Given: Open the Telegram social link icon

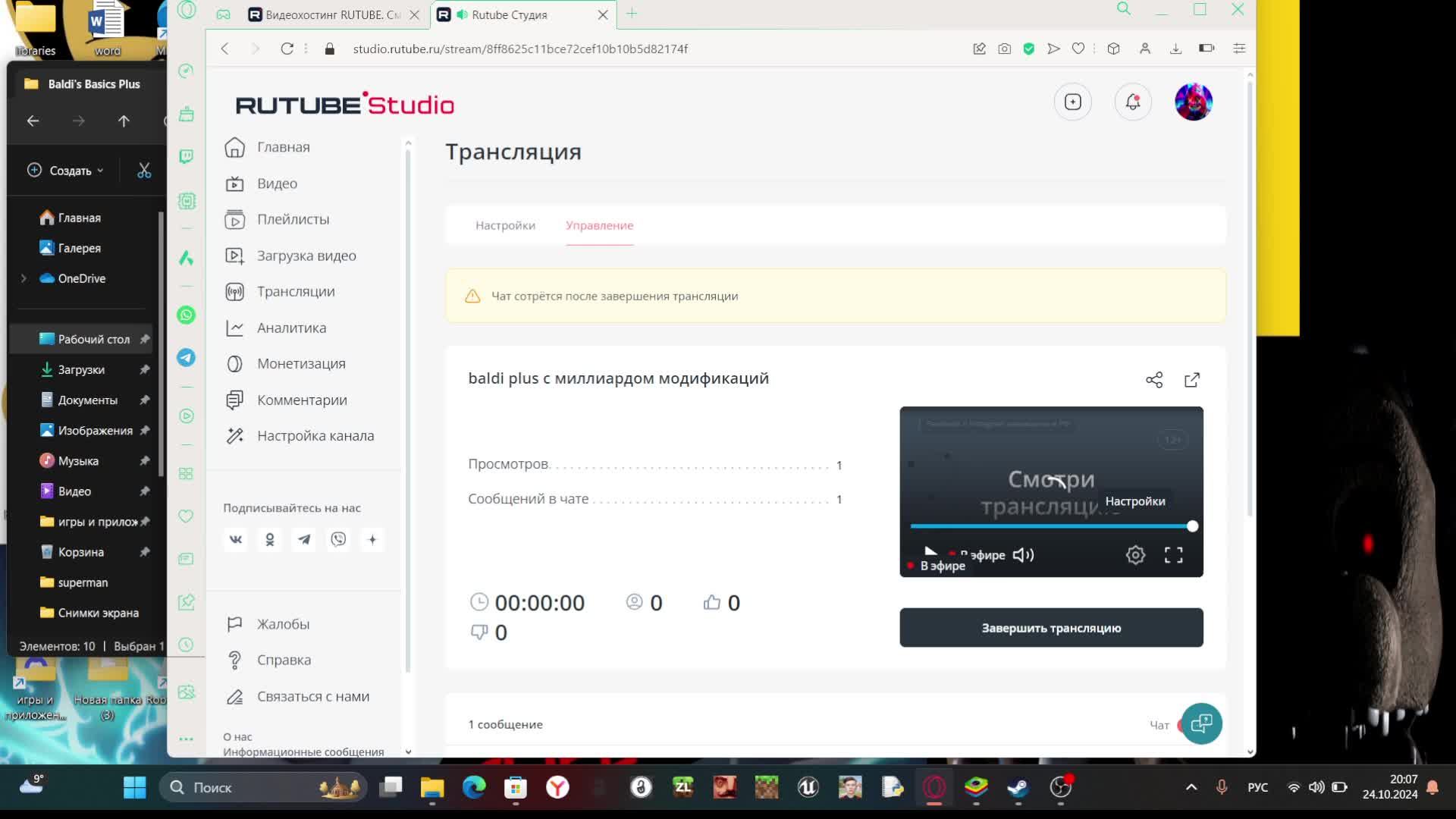Looking at the screenshot, I should click(304, 539).
